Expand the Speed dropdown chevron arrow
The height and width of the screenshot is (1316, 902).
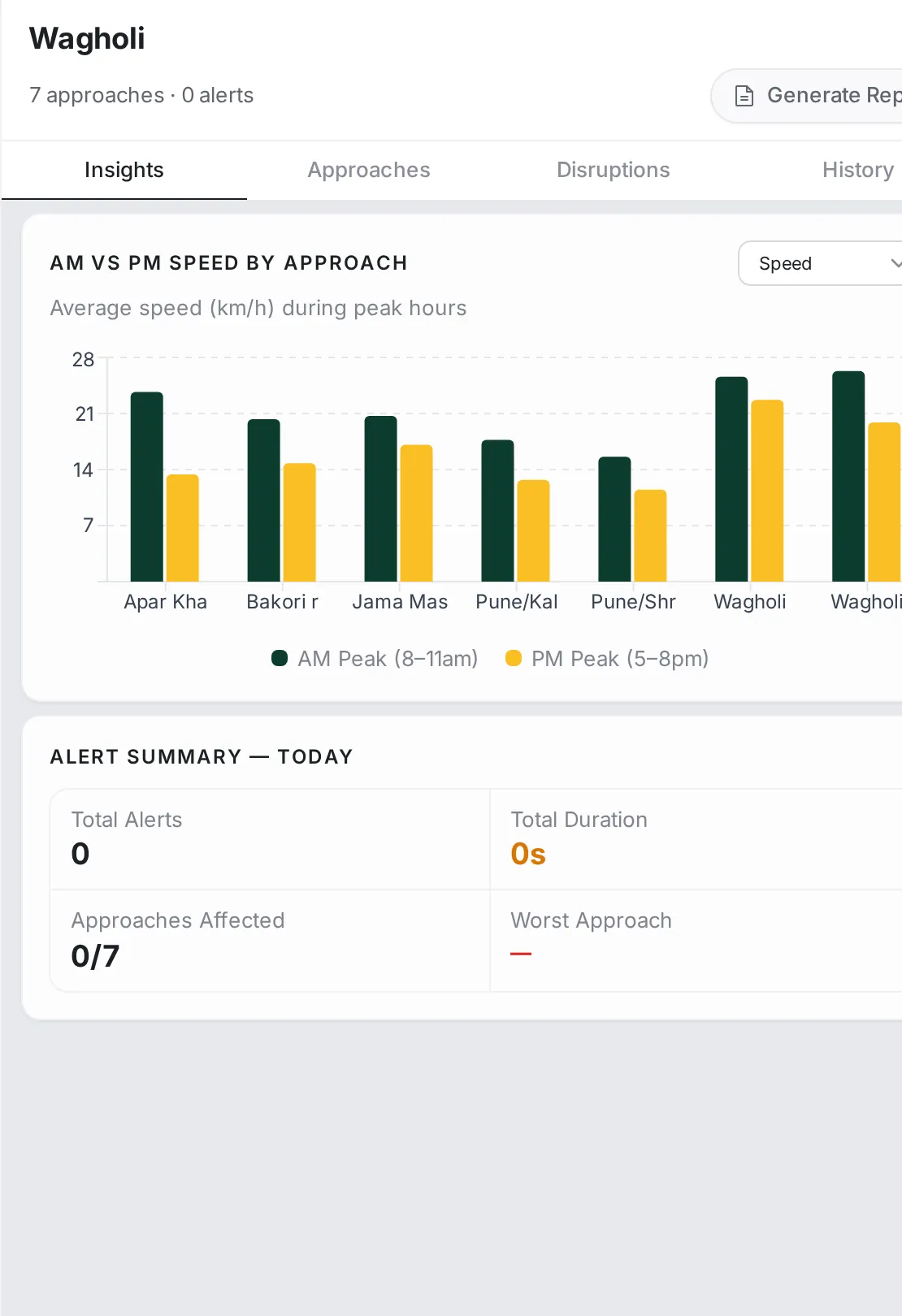[895, 263]
